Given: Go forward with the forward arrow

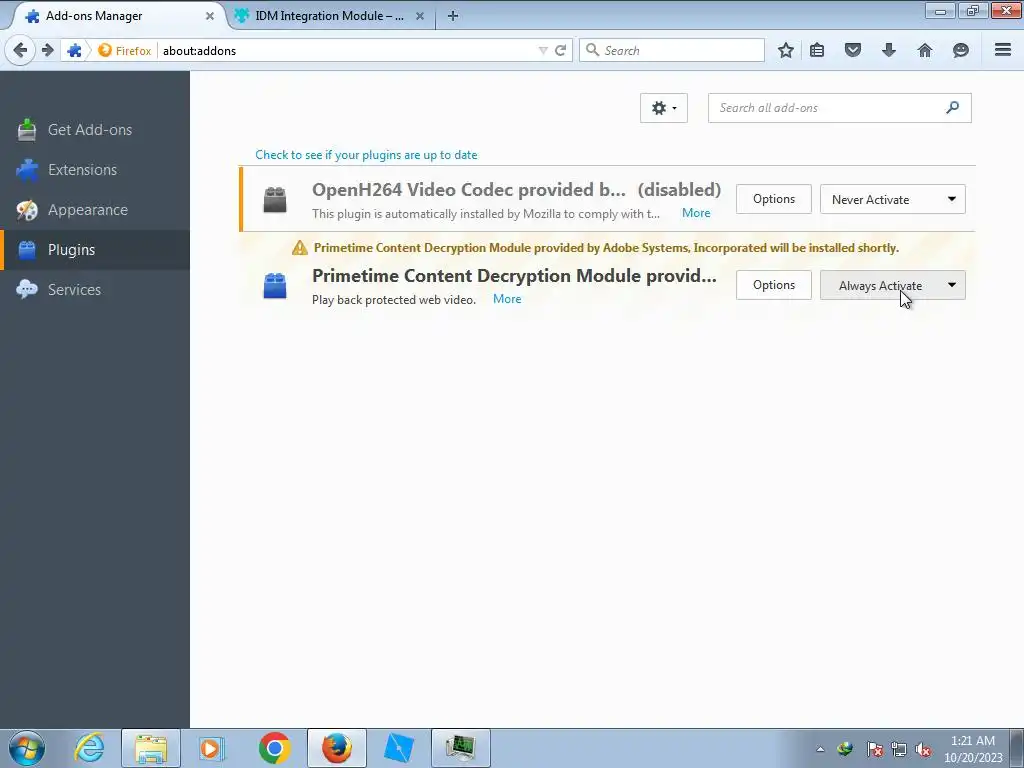Looking at the screenshot, I should point(48,50).
